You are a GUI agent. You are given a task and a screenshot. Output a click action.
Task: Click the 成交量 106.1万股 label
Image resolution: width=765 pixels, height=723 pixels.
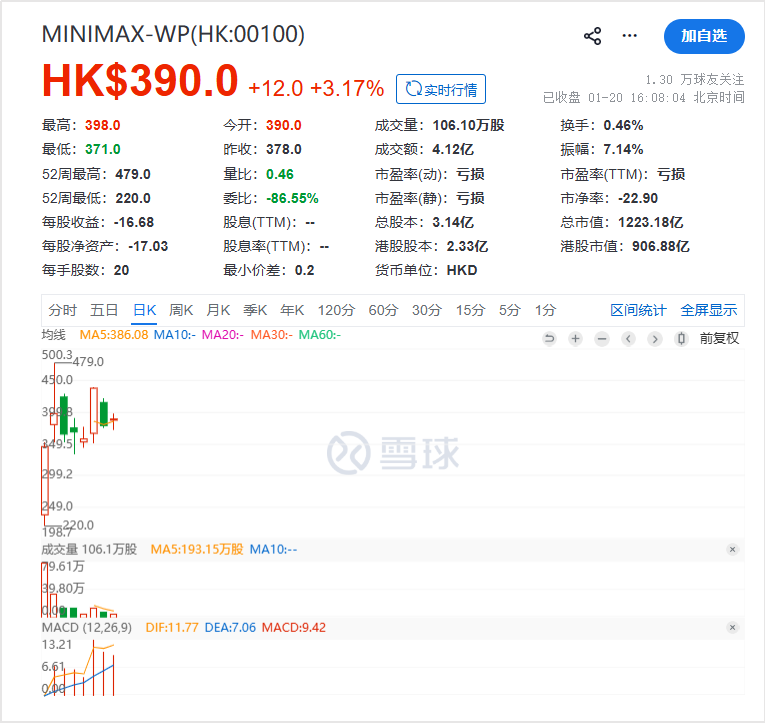pyautogui.click(x=89, y=549)
